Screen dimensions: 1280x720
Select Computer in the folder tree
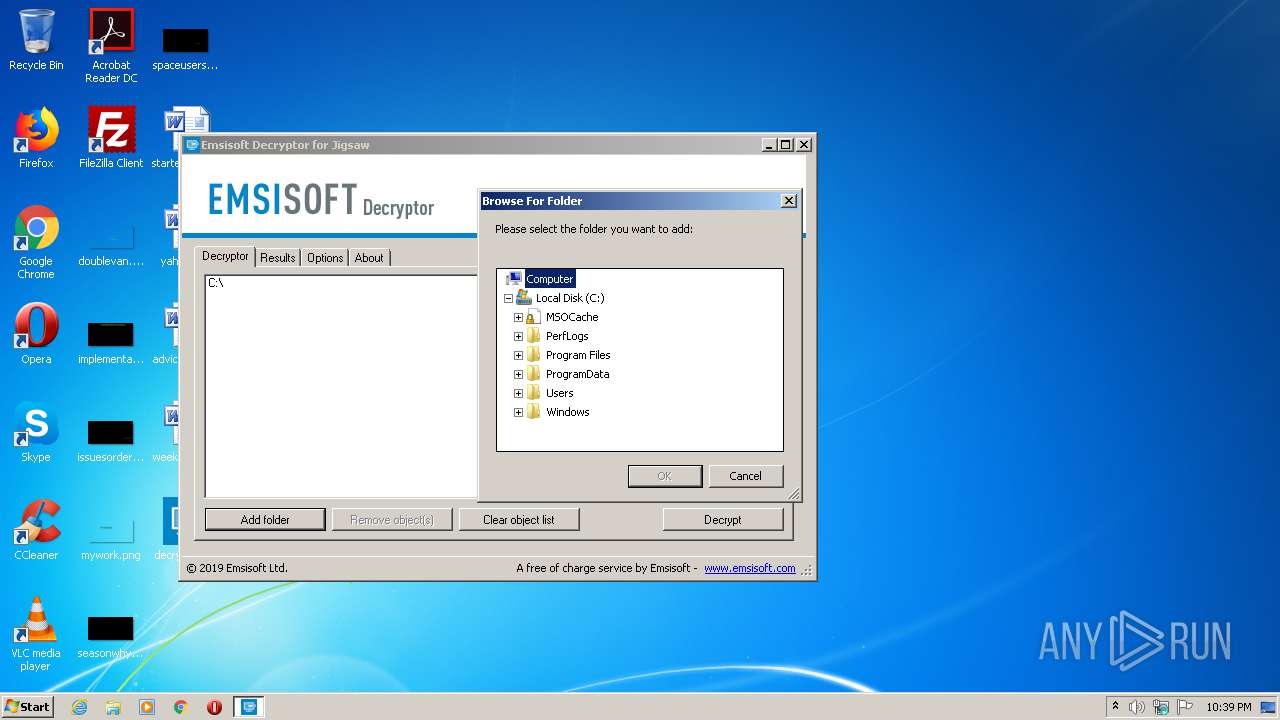coord(550,279)
